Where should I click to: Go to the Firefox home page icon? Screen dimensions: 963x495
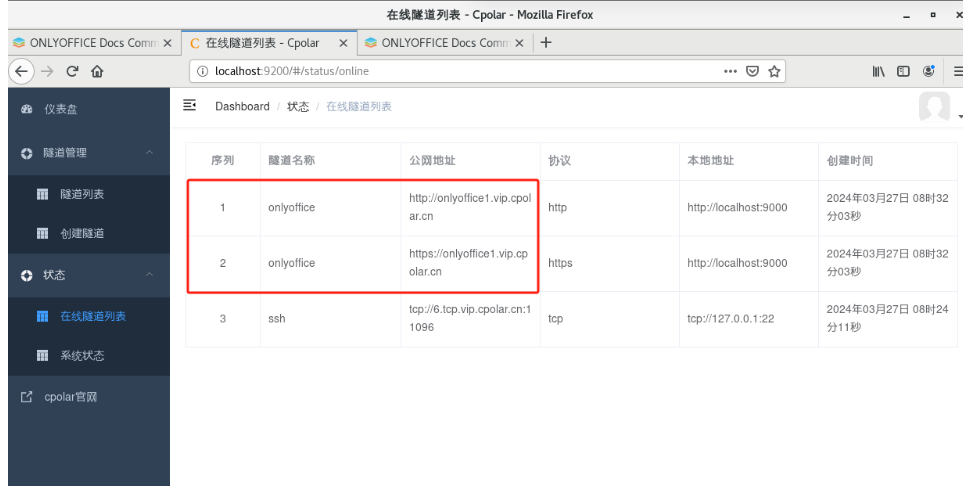[98, 71]
